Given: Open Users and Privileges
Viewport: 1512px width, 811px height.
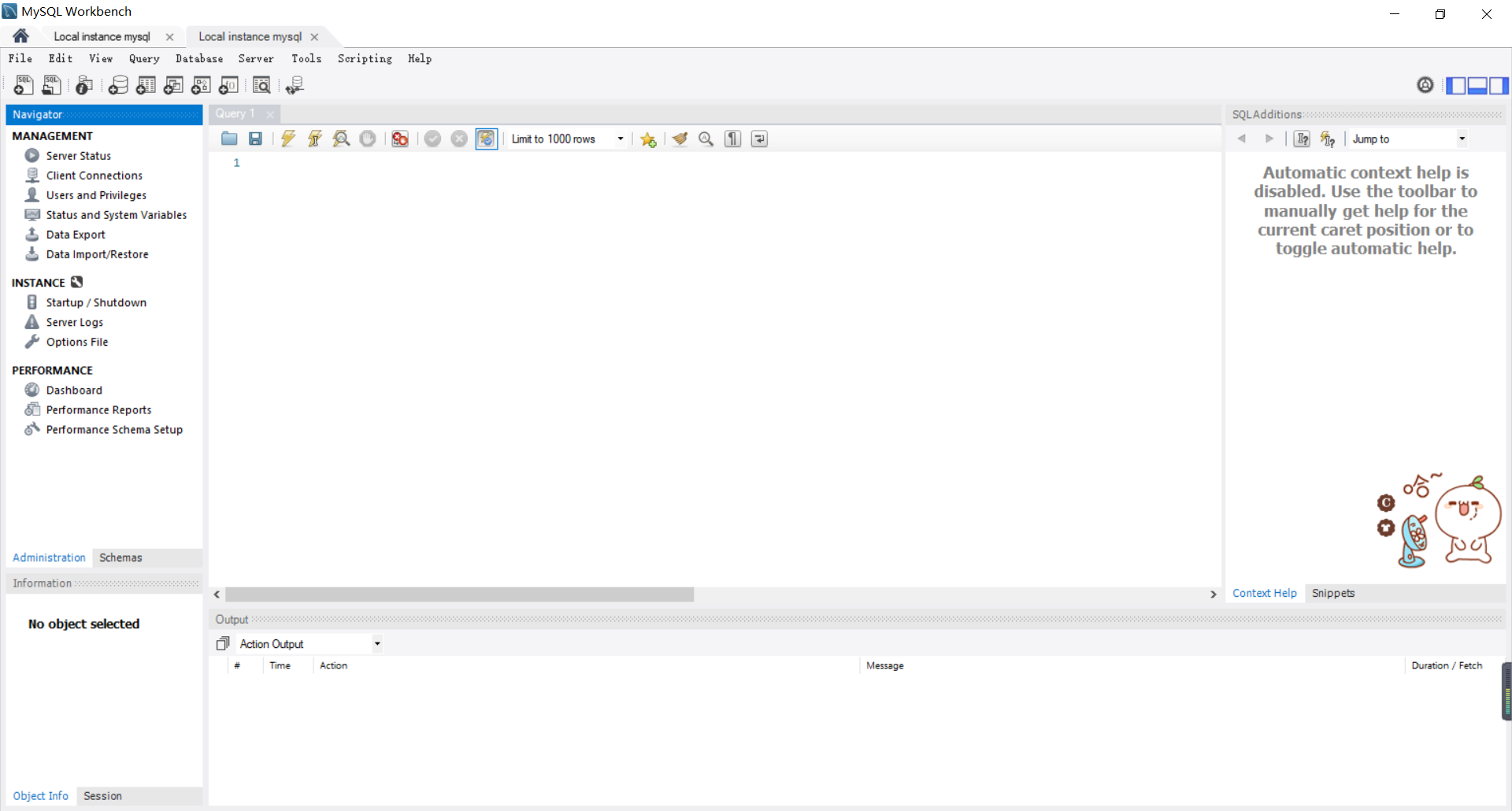Looking at the screenshot, I should (x=96, y=195).
